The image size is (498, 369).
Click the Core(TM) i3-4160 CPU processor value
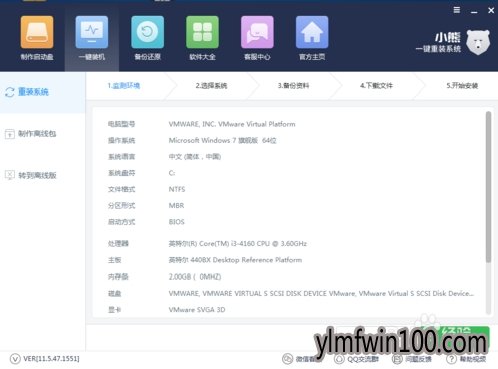pyautogui.click(x=237, y=244)
